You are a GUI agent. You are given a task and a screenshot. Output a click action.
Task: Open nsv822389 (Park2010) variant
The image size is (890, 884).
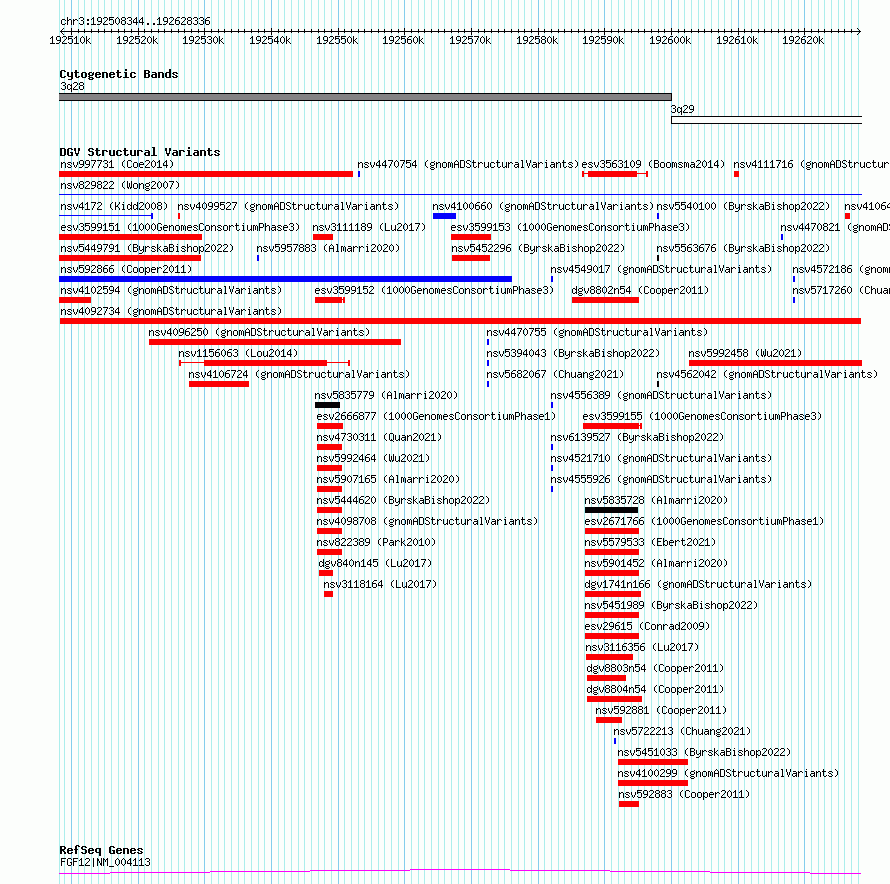coord(376,542)
